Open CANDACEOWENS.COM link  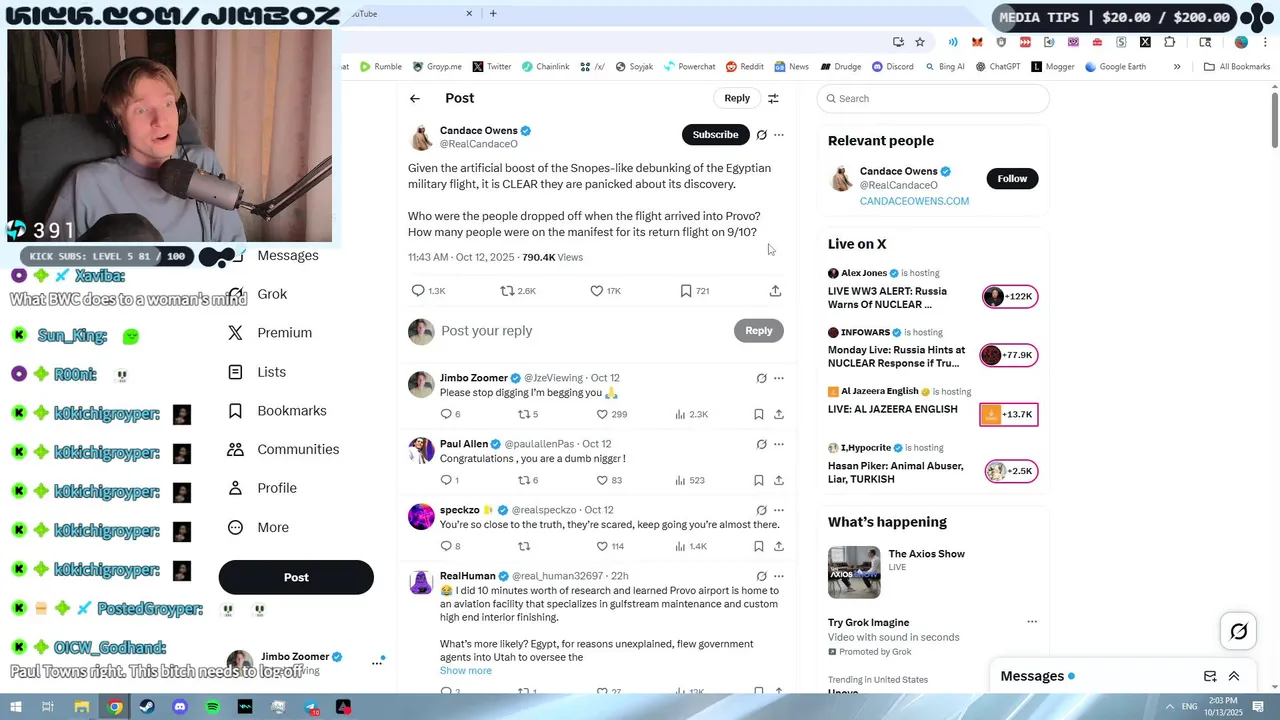[914, 201]
